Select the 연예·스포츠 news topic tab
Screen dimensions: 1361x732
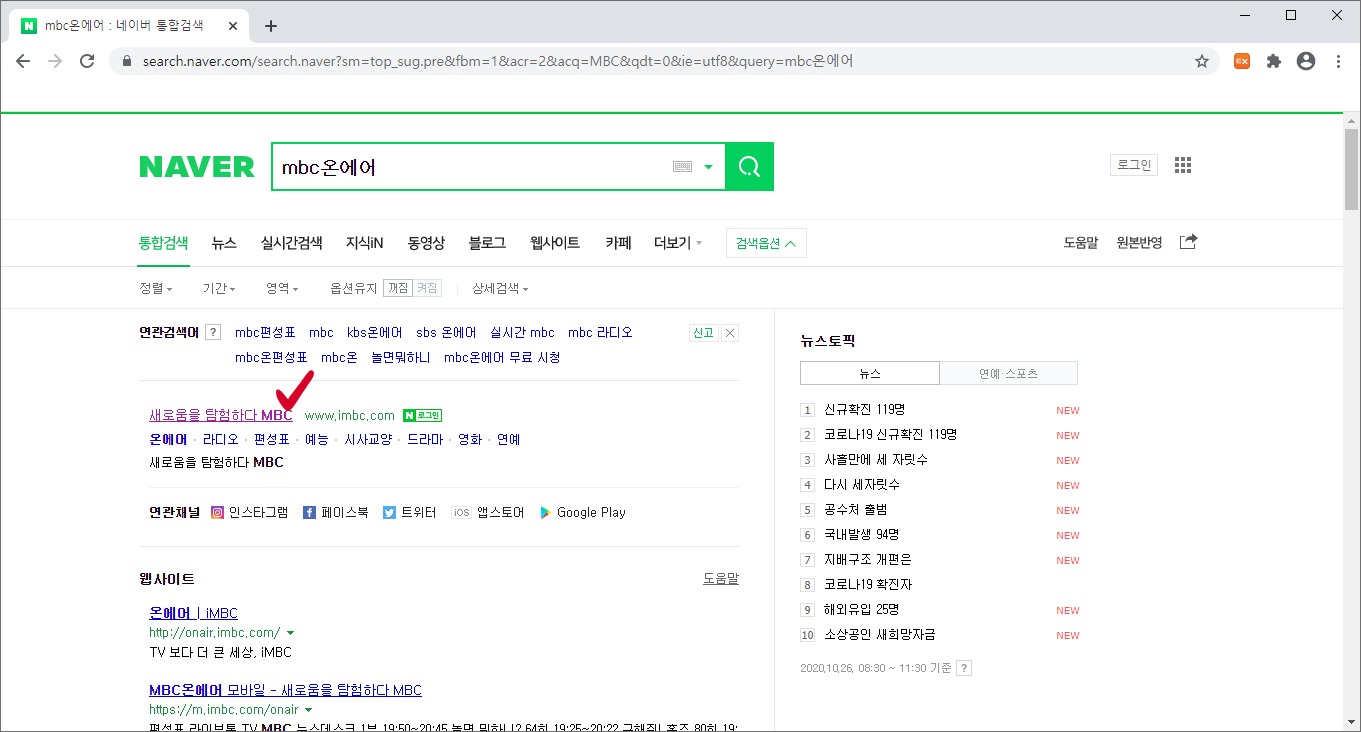pos(1008,373)
